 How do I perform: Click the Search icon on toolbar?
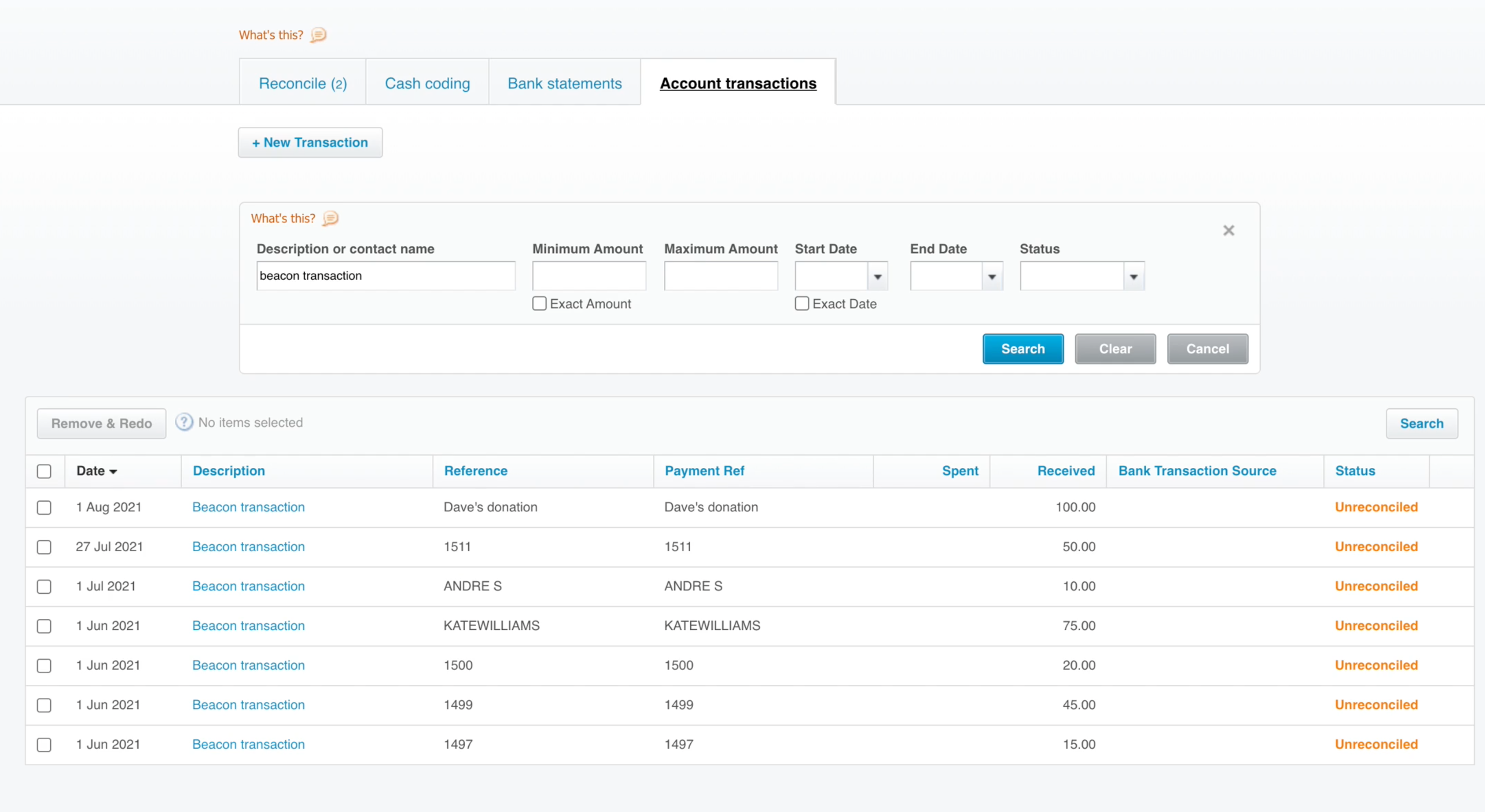point(1422,423)
